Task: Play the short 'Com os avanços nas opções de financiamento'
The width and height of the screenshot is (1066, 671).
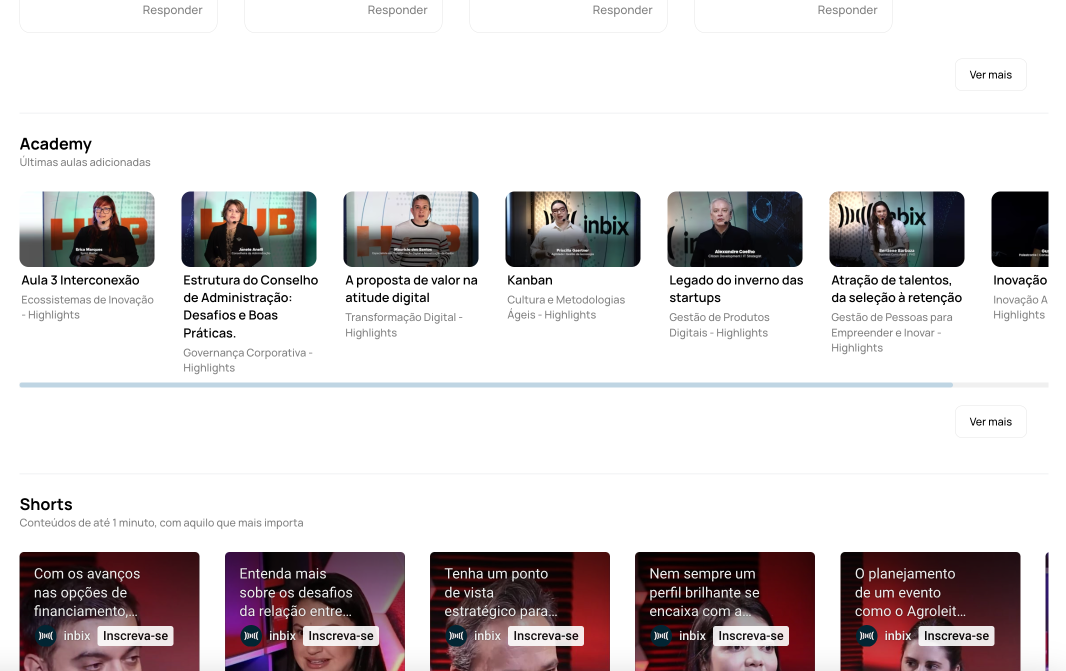Action: coord(109,611)
